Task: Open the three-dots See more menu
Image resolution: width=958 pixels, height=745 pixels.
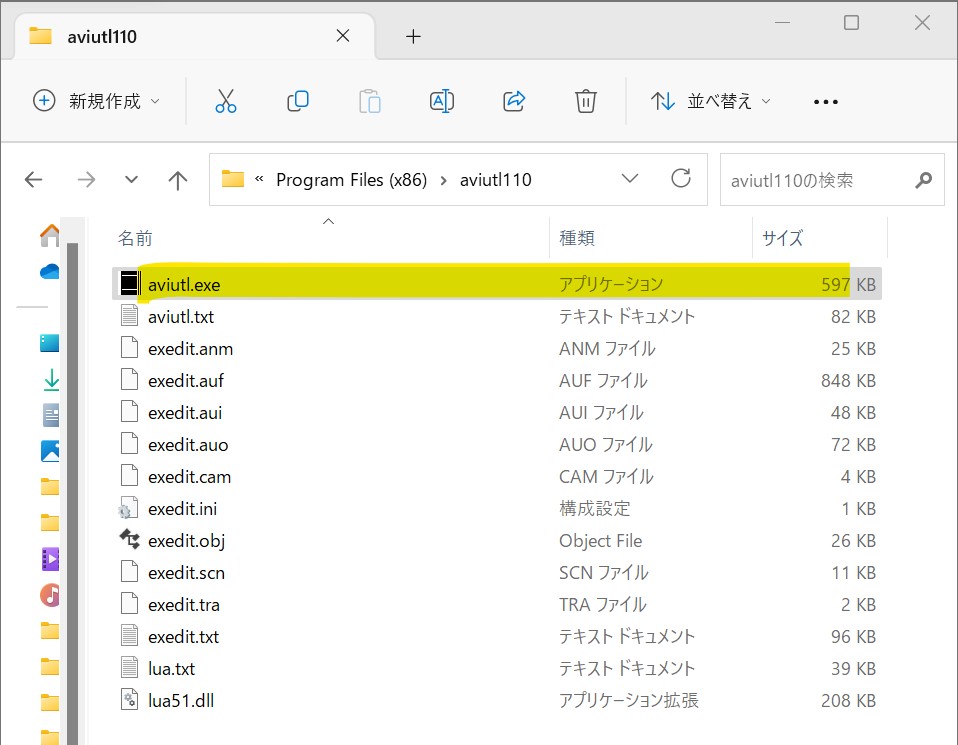Action: (825, 101)
